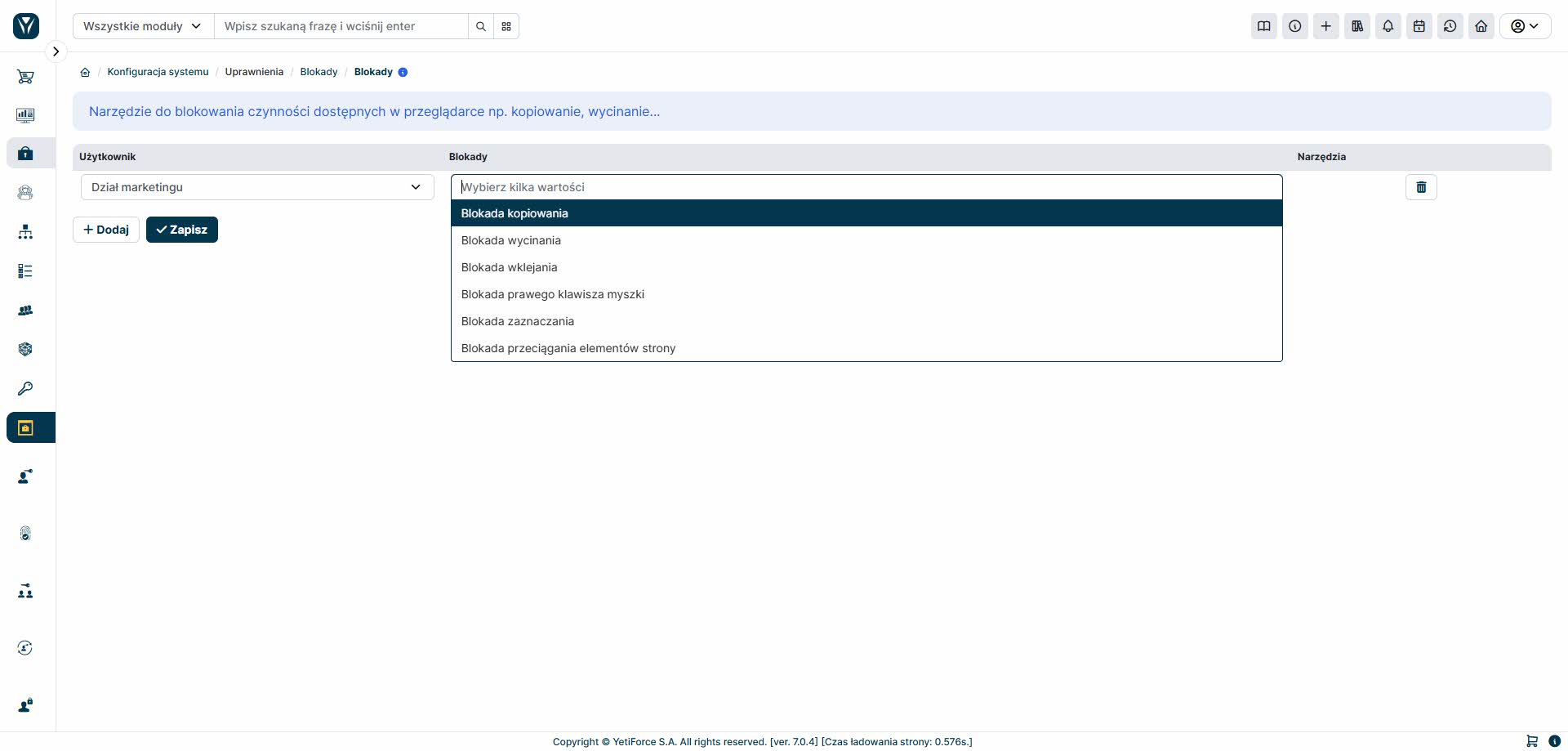Click the blue tool description text banner

[374, 111]
